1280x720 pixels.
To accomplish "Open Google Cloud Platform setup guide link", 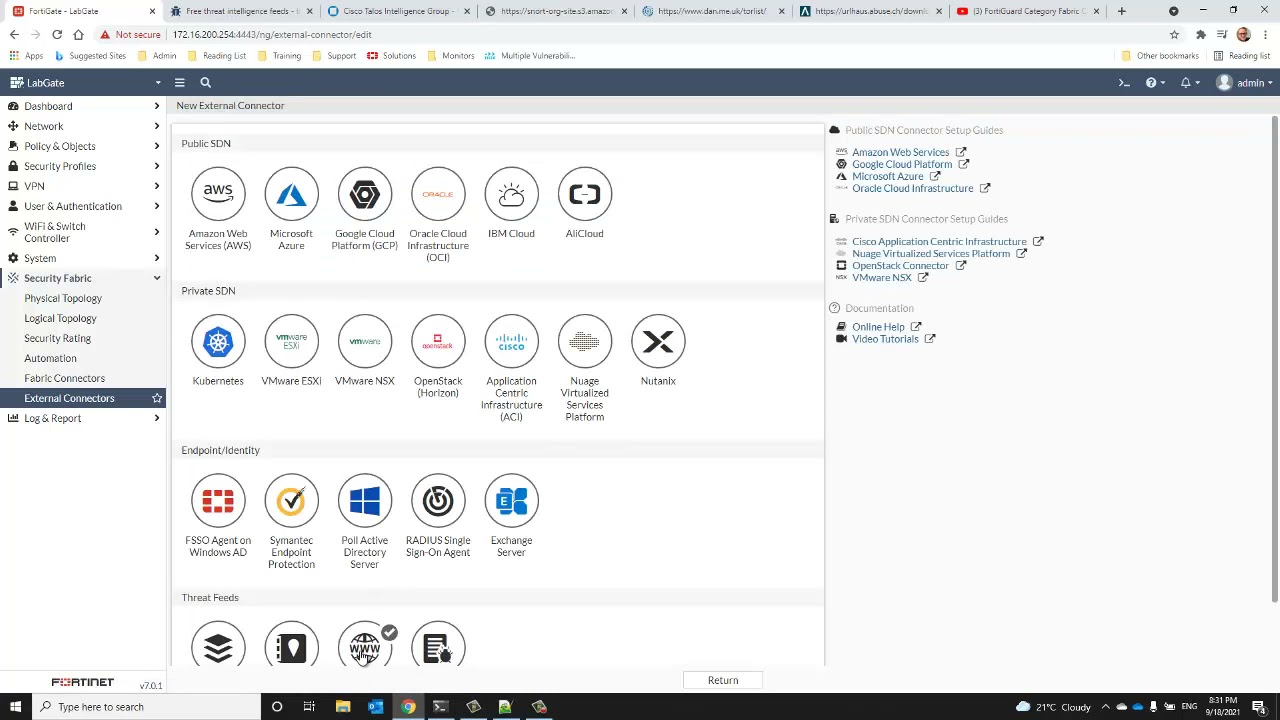I will pos(902,164).
